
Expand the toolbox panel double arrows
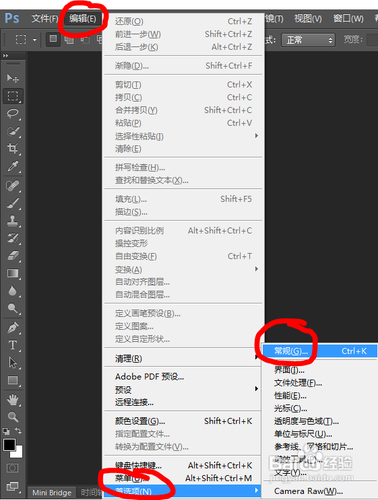[x=5, y=56]
